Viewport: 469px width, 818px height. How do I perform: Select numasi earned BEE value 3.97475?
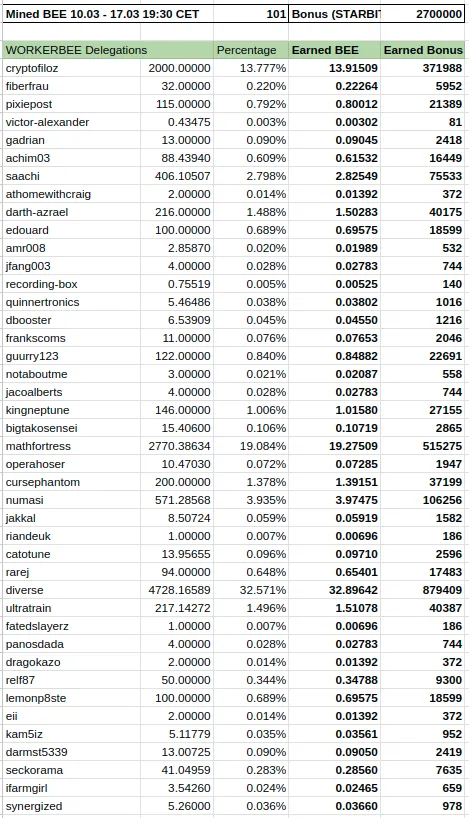334,500
